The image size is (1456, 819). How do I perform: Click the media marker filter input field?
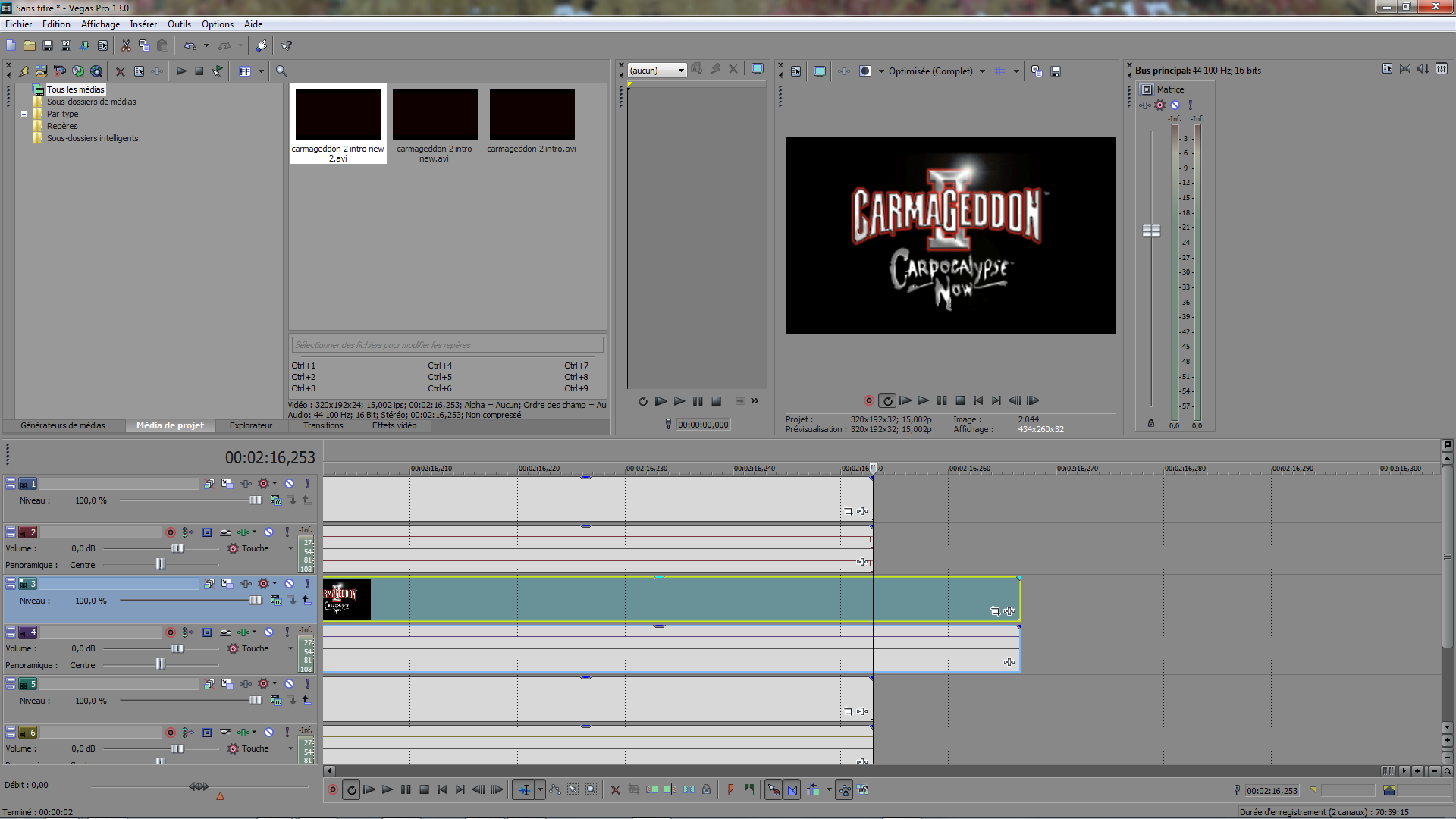pyautogui.click(x=447, y=345)
